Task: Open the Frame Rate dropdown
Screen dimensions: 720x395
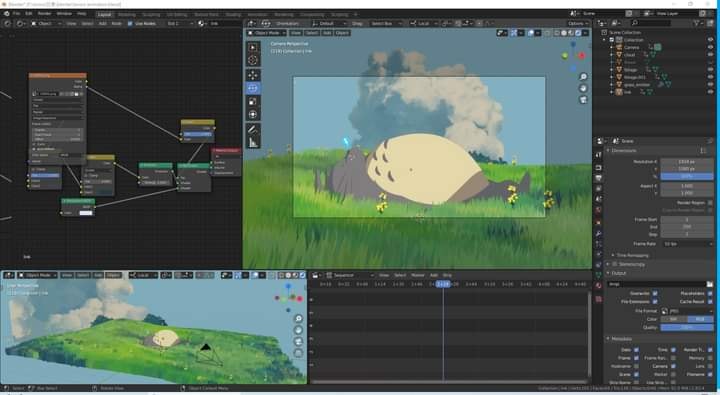Action: 687,244
